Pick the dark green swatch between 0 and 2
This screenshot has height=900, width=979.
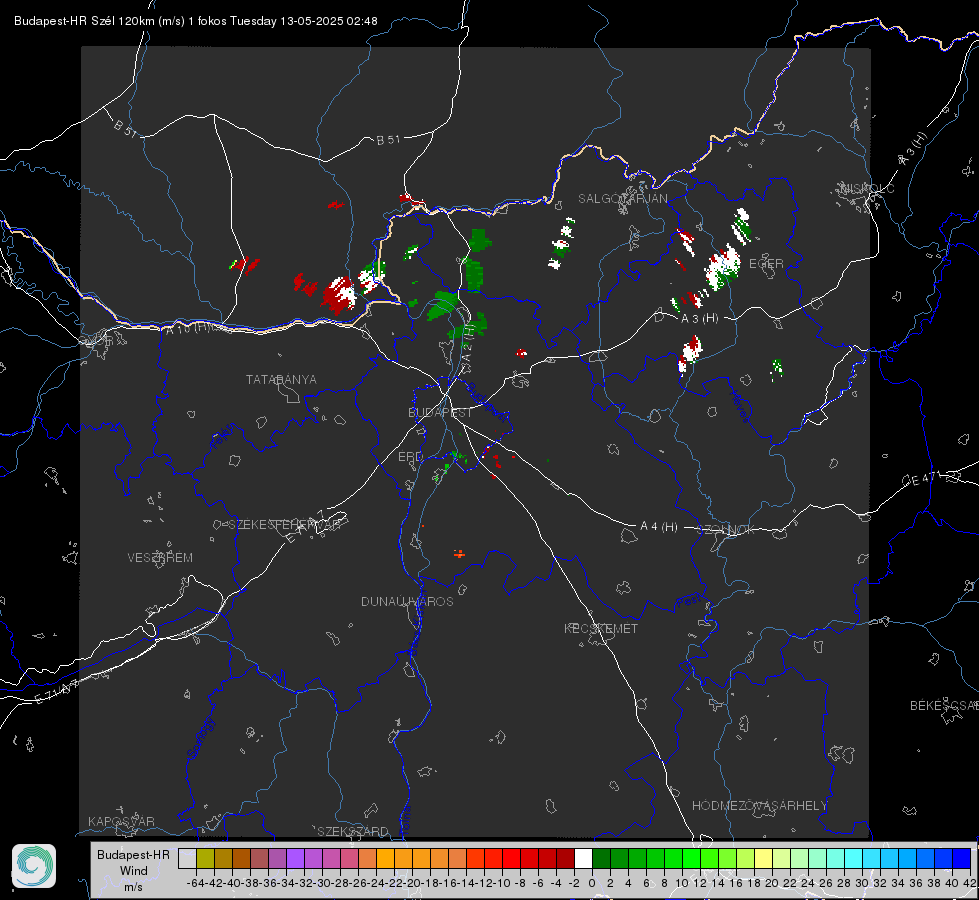(x=601, y=858)
